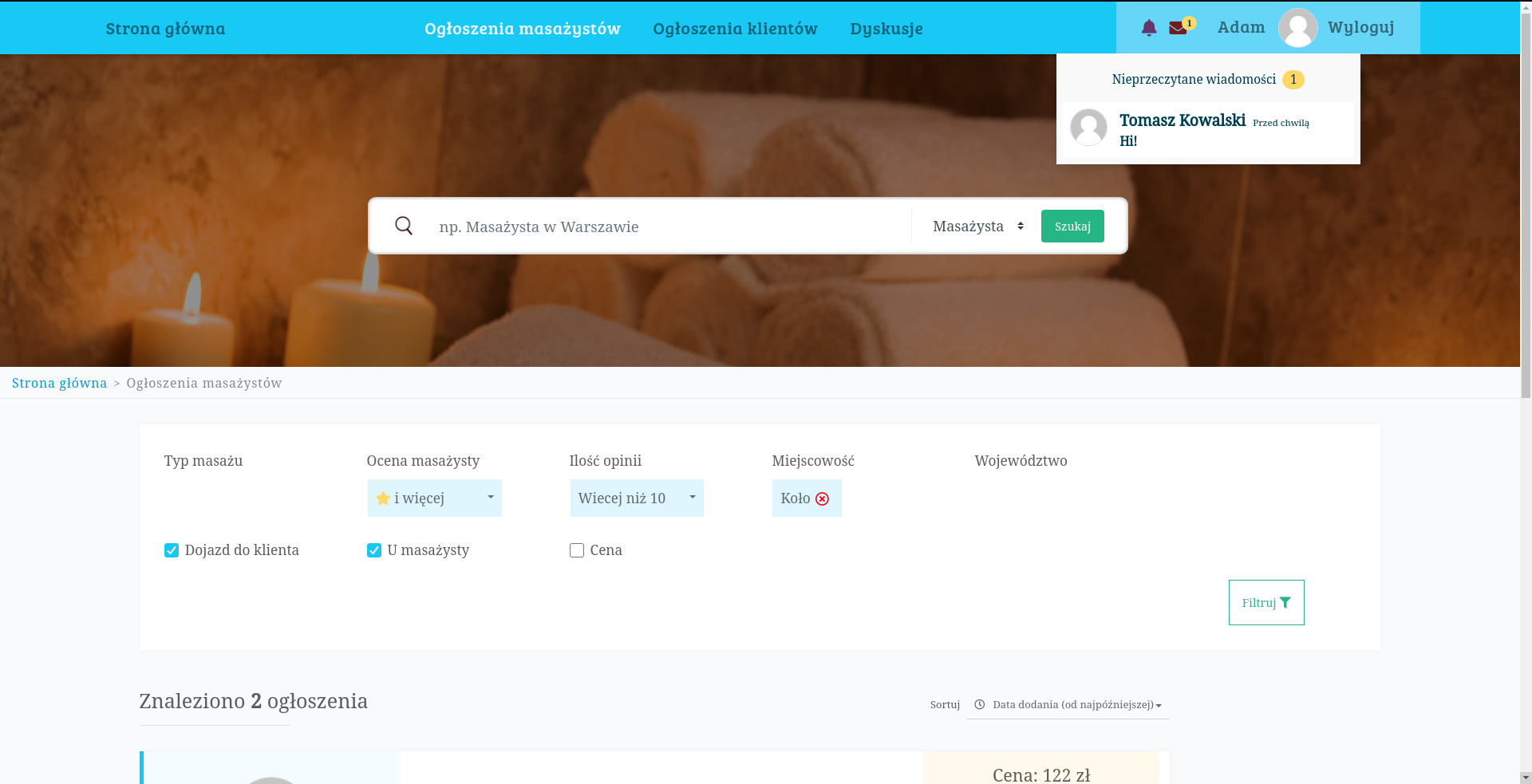This screenshot has height=784, width=1532.
Task: Click Tomasz Kowalski's avatar in messages
Action: (1088, 128)
